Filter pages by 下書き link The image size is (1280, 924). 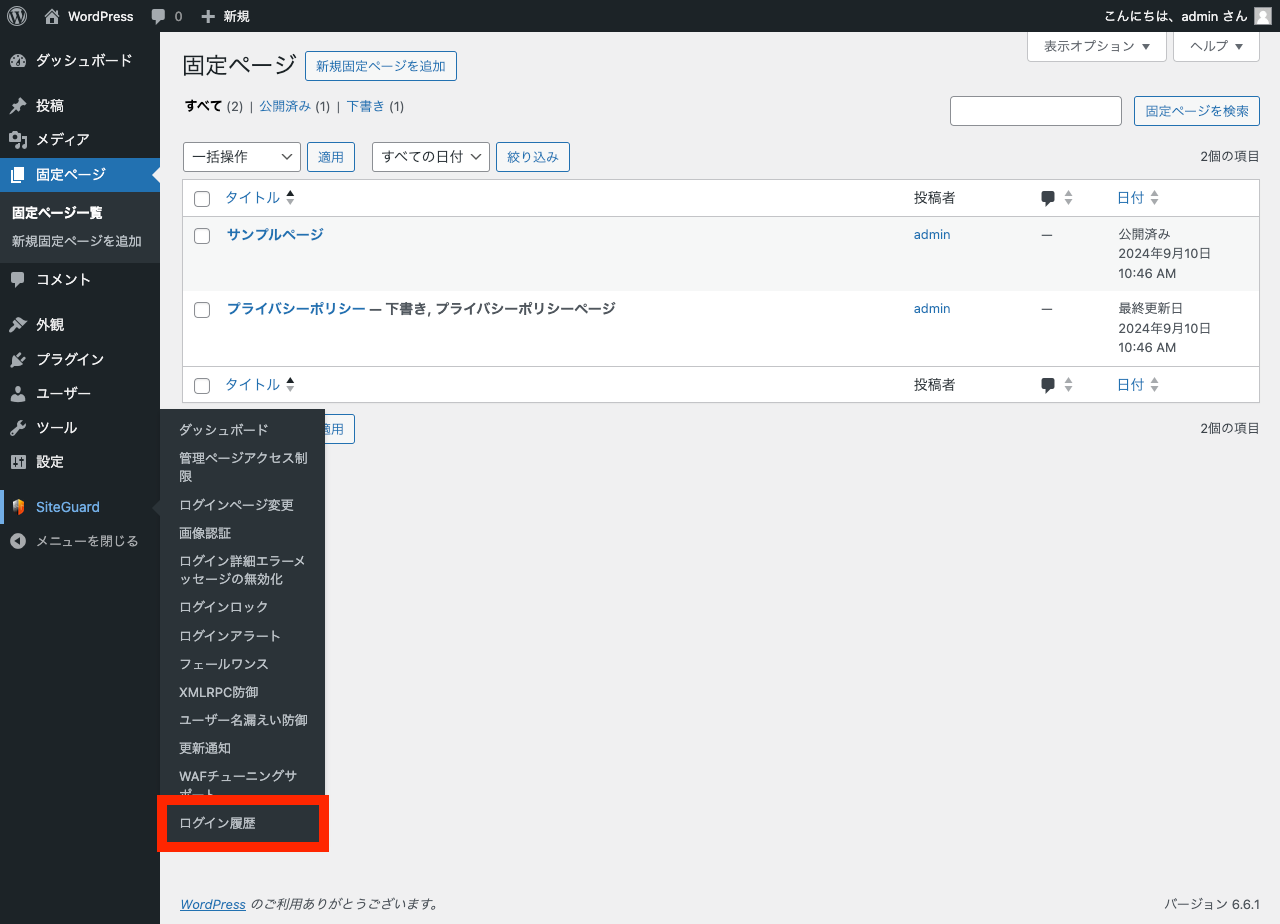point(365,106)
